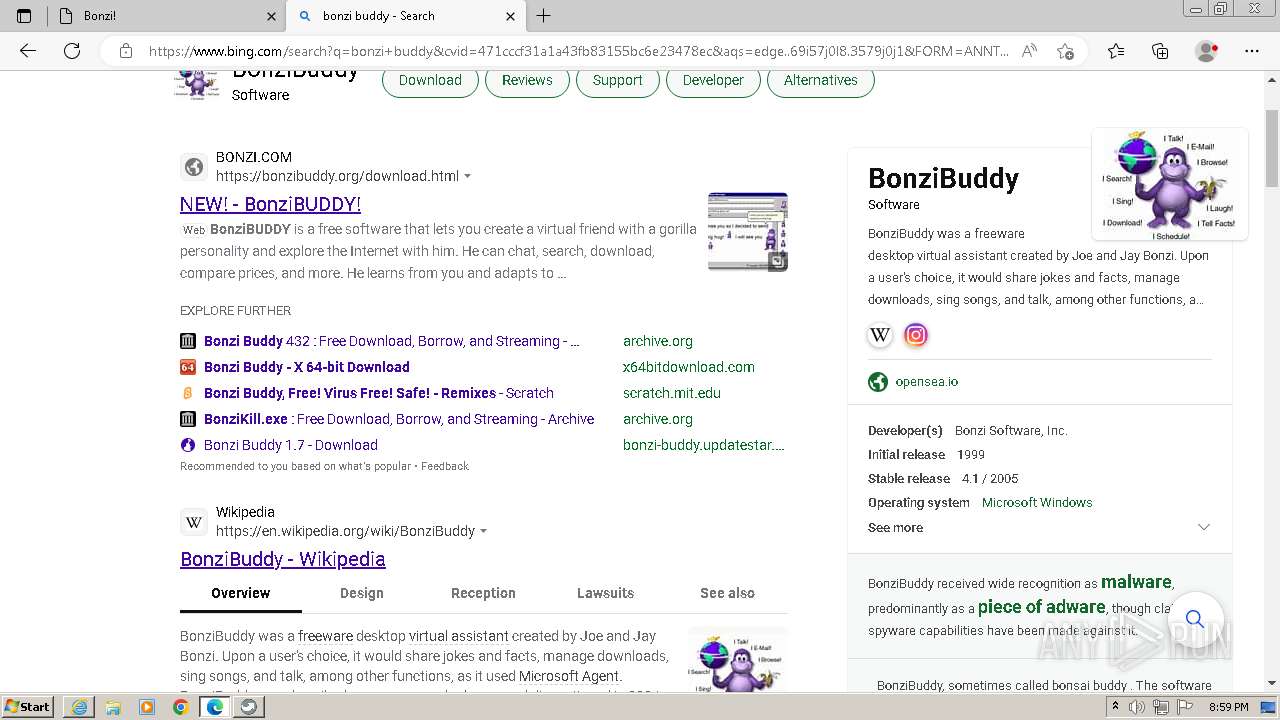Open the BonziBuddy - Wikipedia result
The width and height of the screenshot is (1280, 720).
point(283,559)
